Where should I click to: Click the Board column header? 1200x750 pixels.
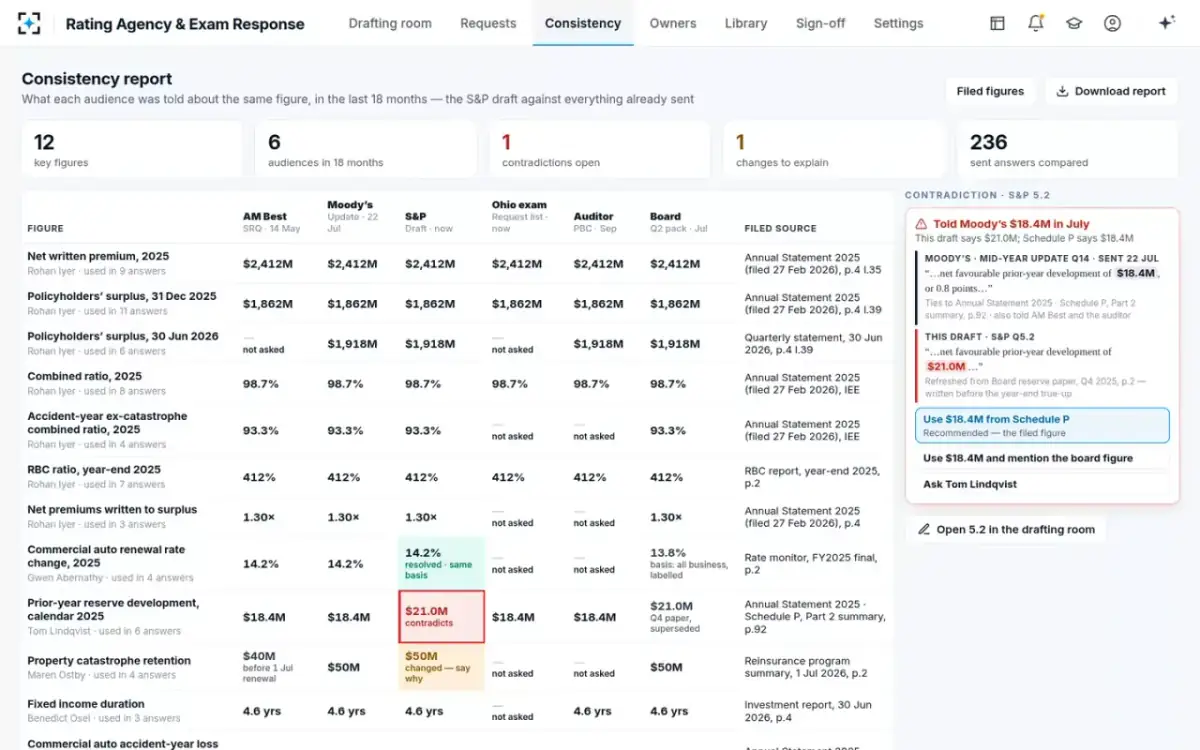coord(677,222)
